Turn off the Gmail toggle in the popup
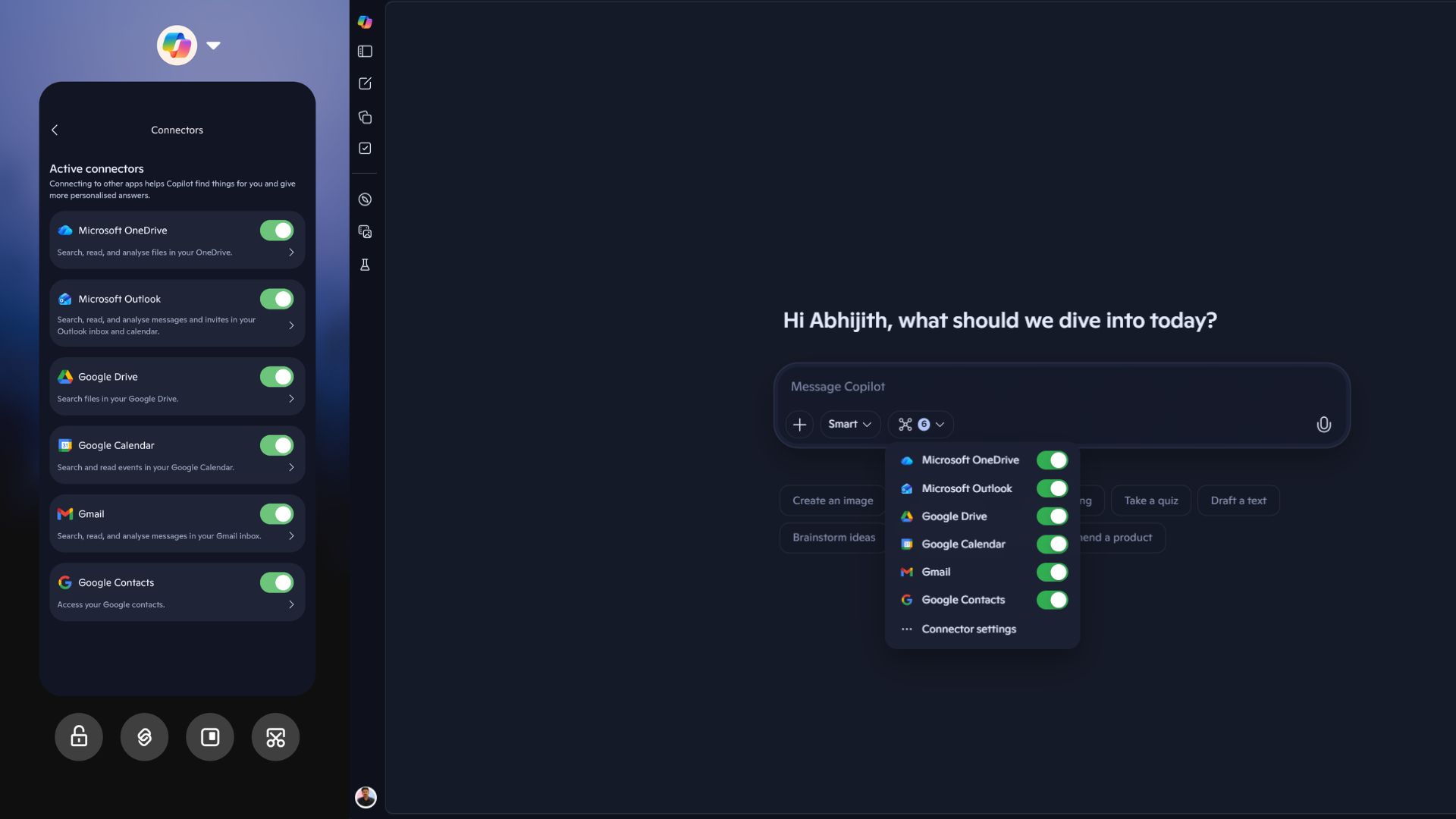The height and width of the screenshot is (819, 1456). click(1053, 572)
